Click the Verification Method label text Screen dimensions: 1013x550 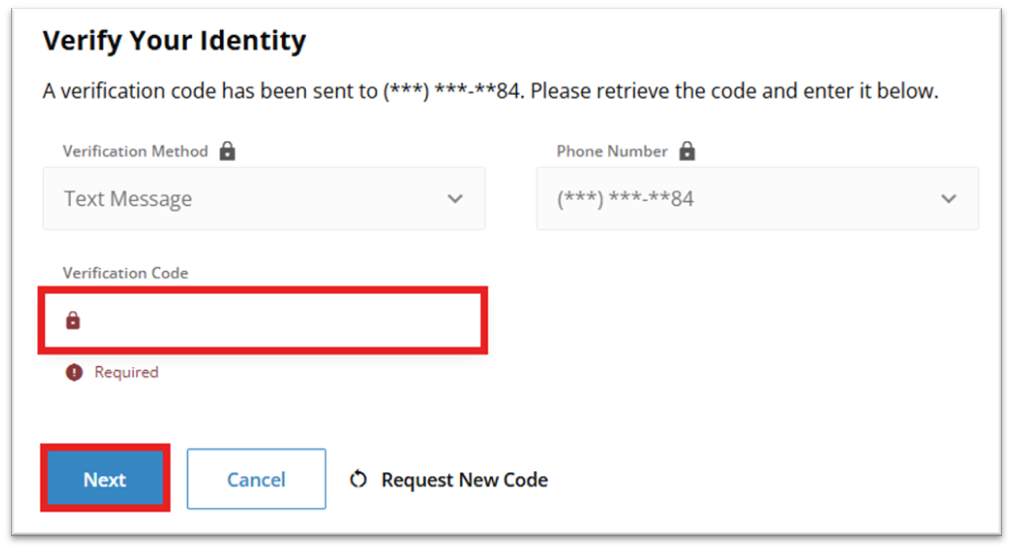pyautogui.click(x=135, y=152)
